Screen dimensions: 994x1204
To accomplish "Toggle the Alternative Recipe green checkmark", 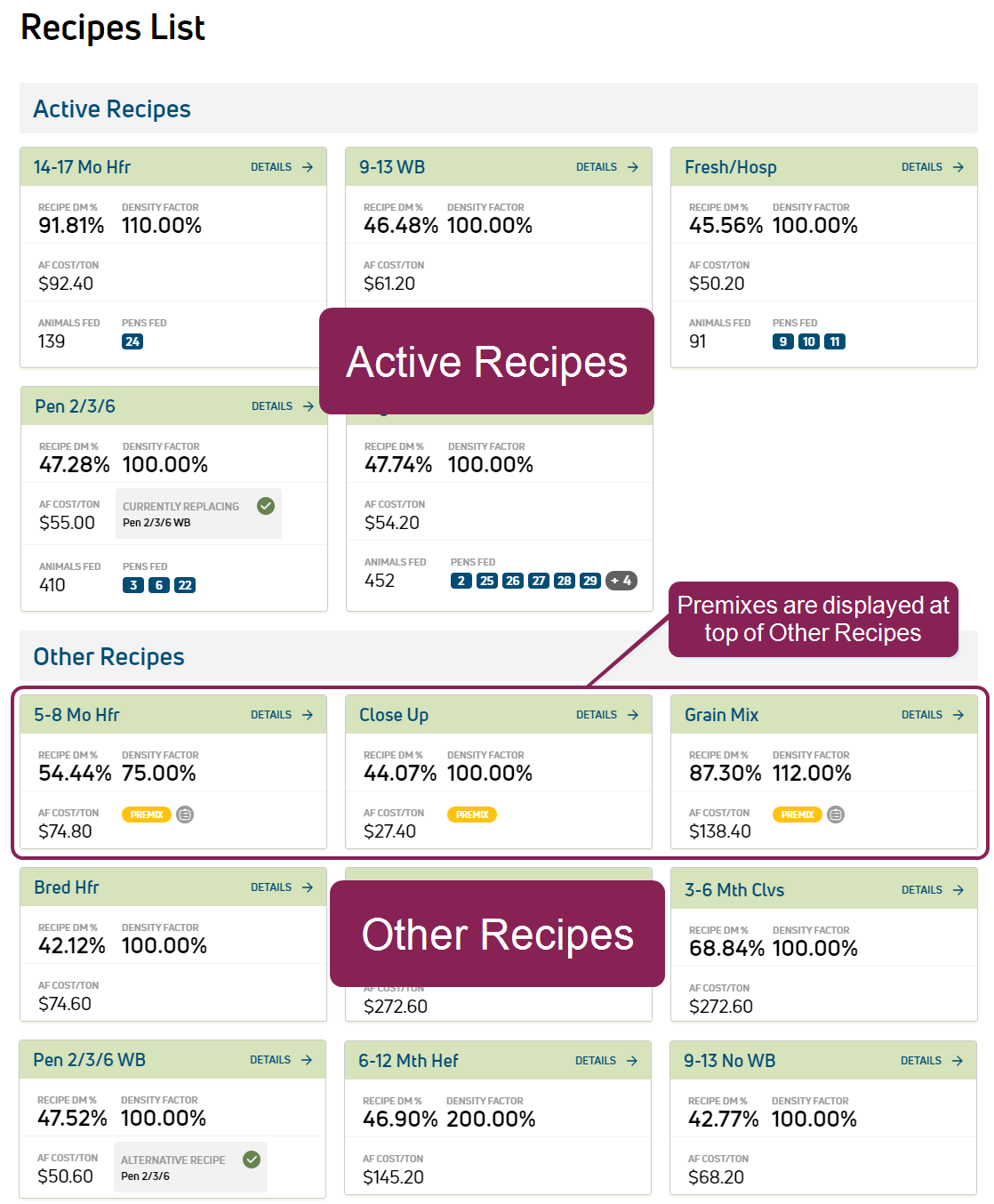I will (x=252, y=1159).
